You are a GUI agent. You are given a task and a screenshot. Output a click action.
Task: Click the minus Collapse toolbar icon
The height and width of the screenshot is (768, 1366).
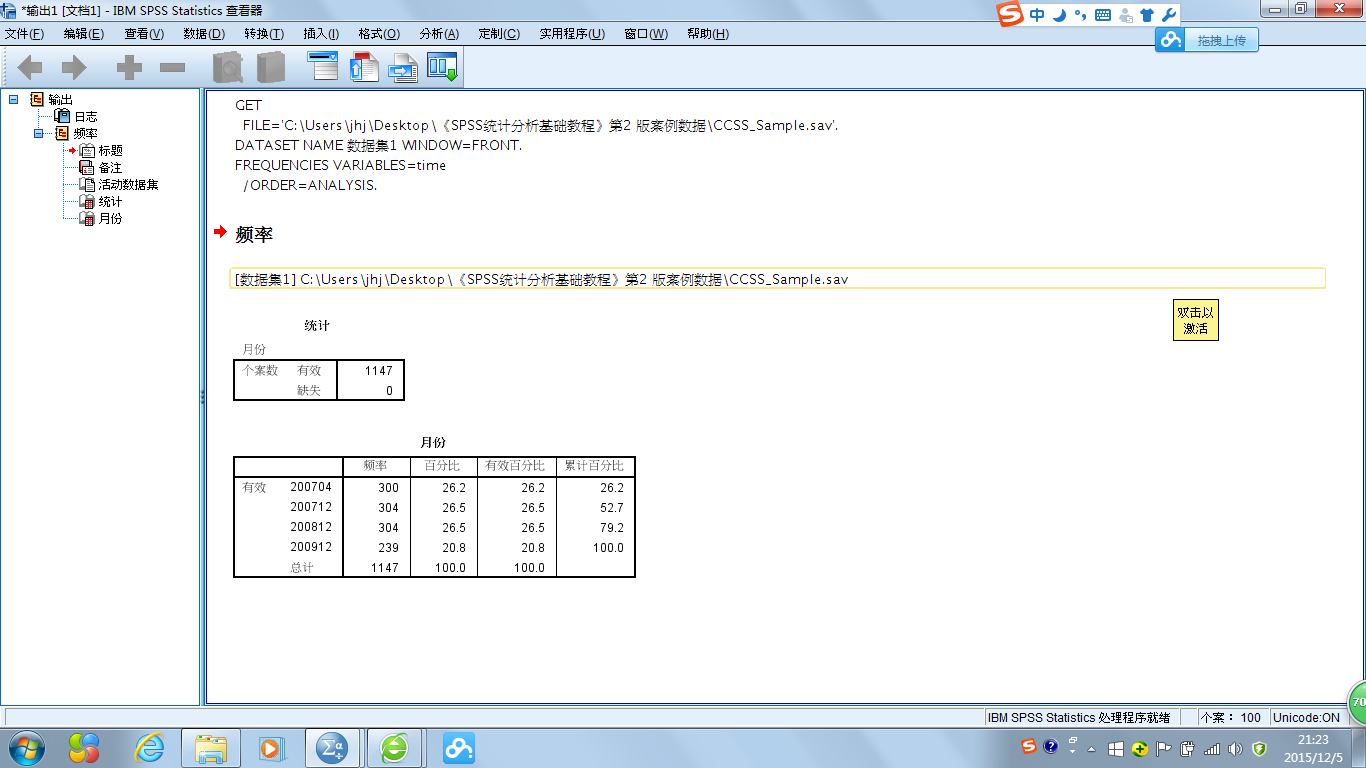[x=173, y=68]
